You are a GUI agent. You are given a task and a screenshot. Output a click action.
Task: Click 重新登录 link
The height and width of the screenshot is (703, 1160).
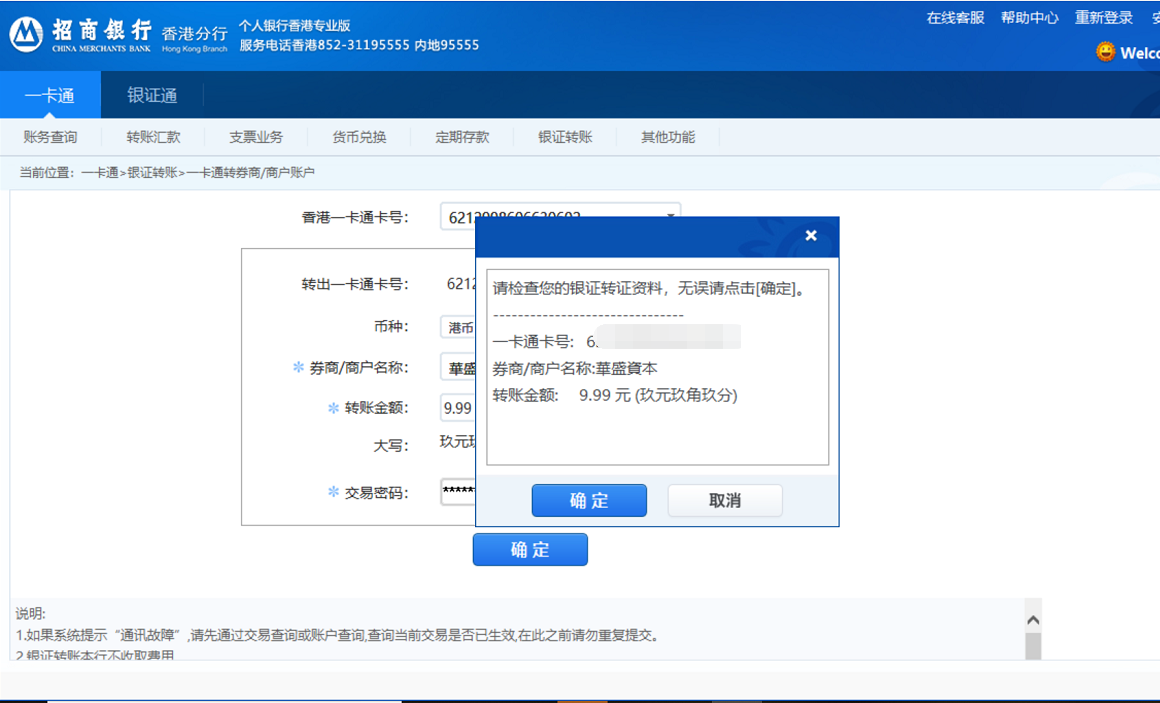1104,18
